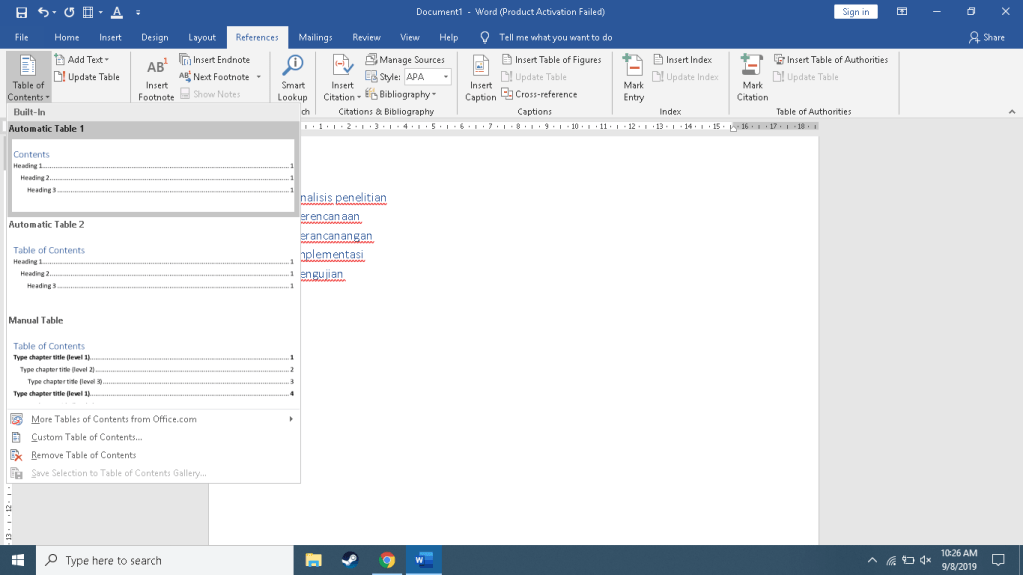Open Google Chrome from the taskbar

(387, 560)
